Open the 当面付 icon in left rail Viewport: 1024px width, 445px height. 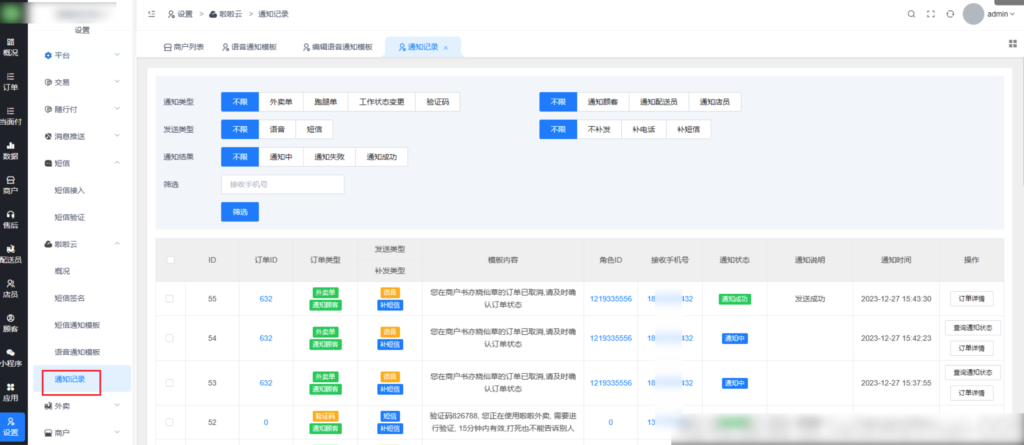coord(11,116)
